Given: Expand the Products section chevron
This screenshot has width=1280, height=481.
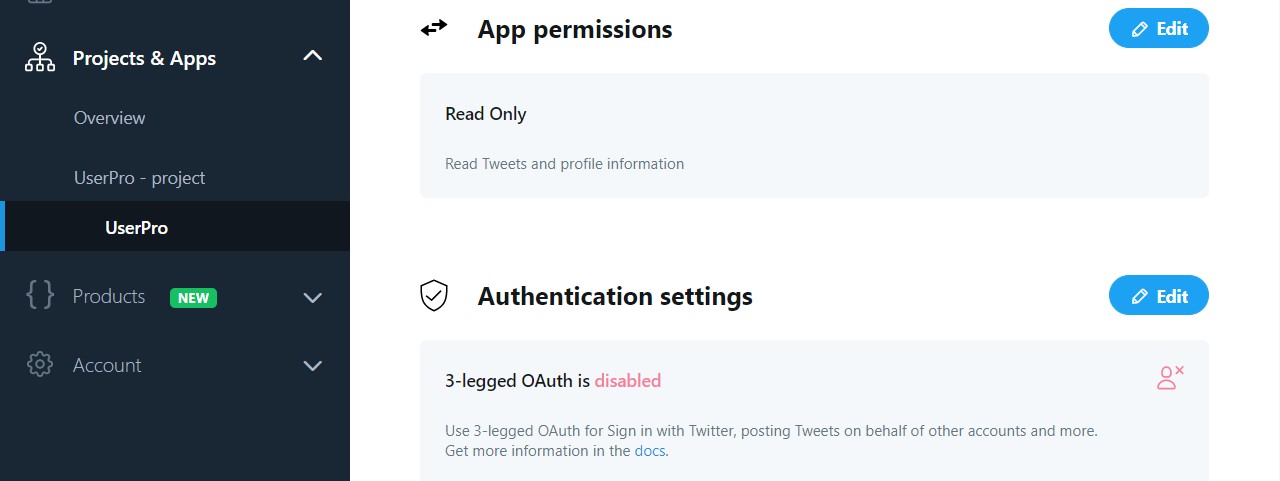Looking at the screenshot, I should [313, 297].
